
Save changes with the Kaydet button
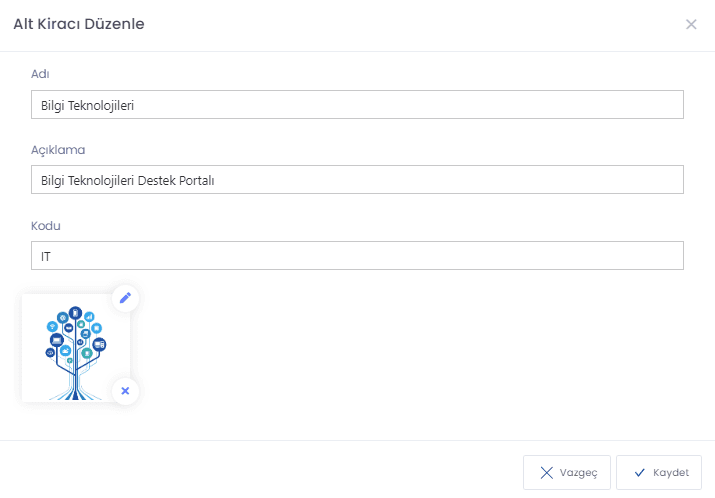tap(659, 472)
